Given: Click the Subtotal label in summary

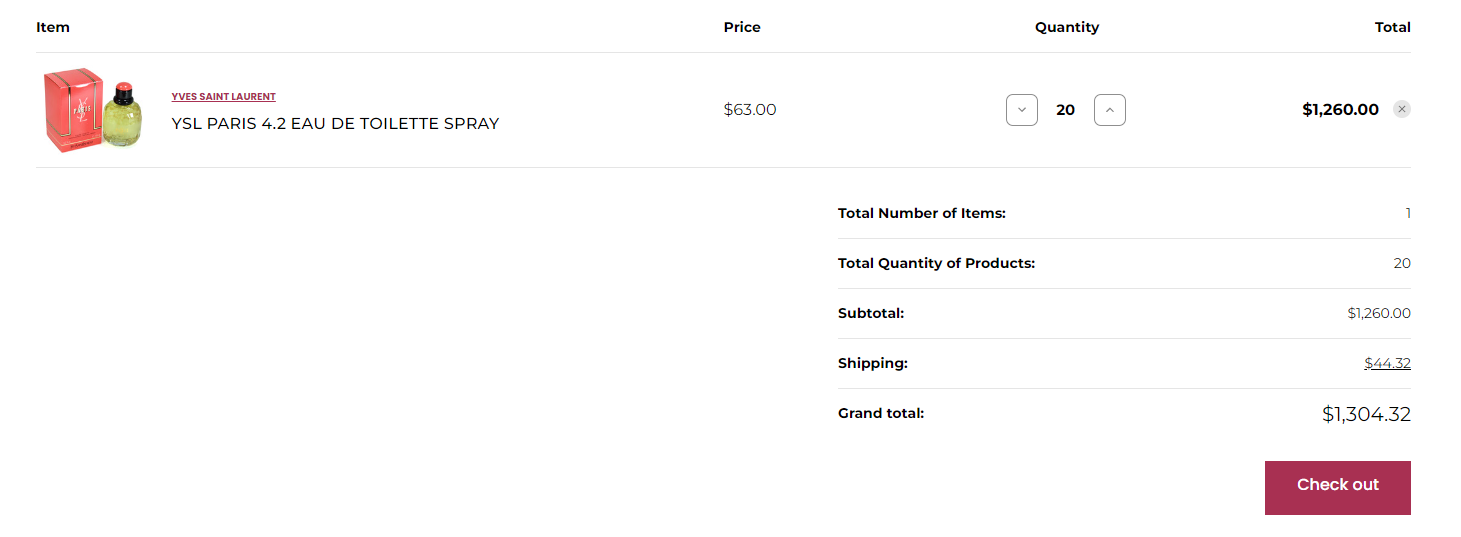Looking at the screenshot, I should click(871, 313).
